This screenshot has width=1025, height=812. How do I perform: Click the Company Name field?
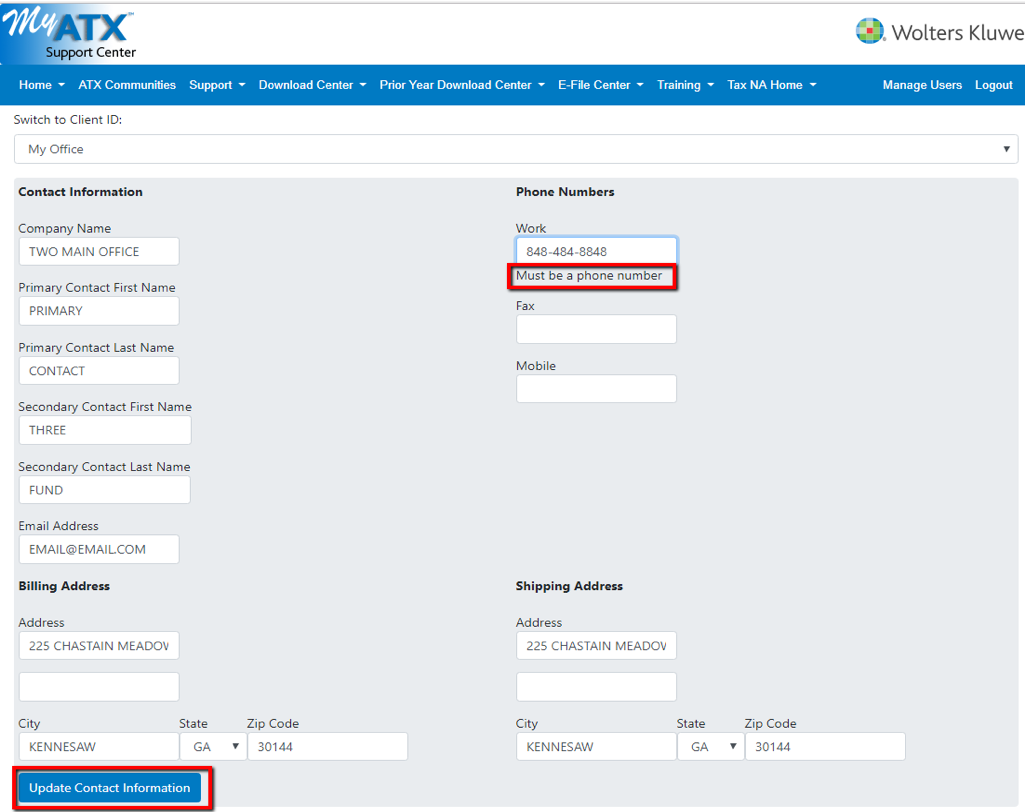point(99,251)
